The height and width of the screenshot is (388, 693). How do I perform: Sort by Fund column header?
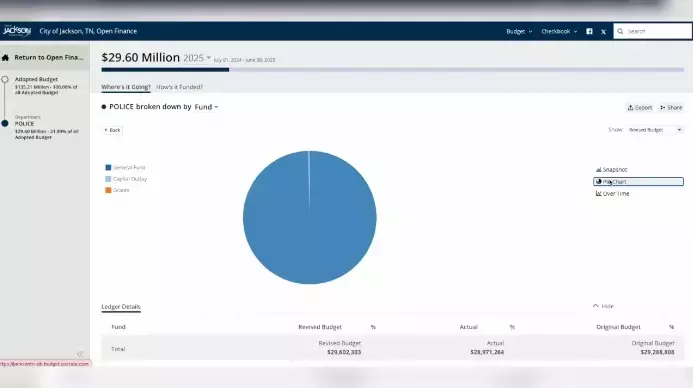(x=118, y=327)
